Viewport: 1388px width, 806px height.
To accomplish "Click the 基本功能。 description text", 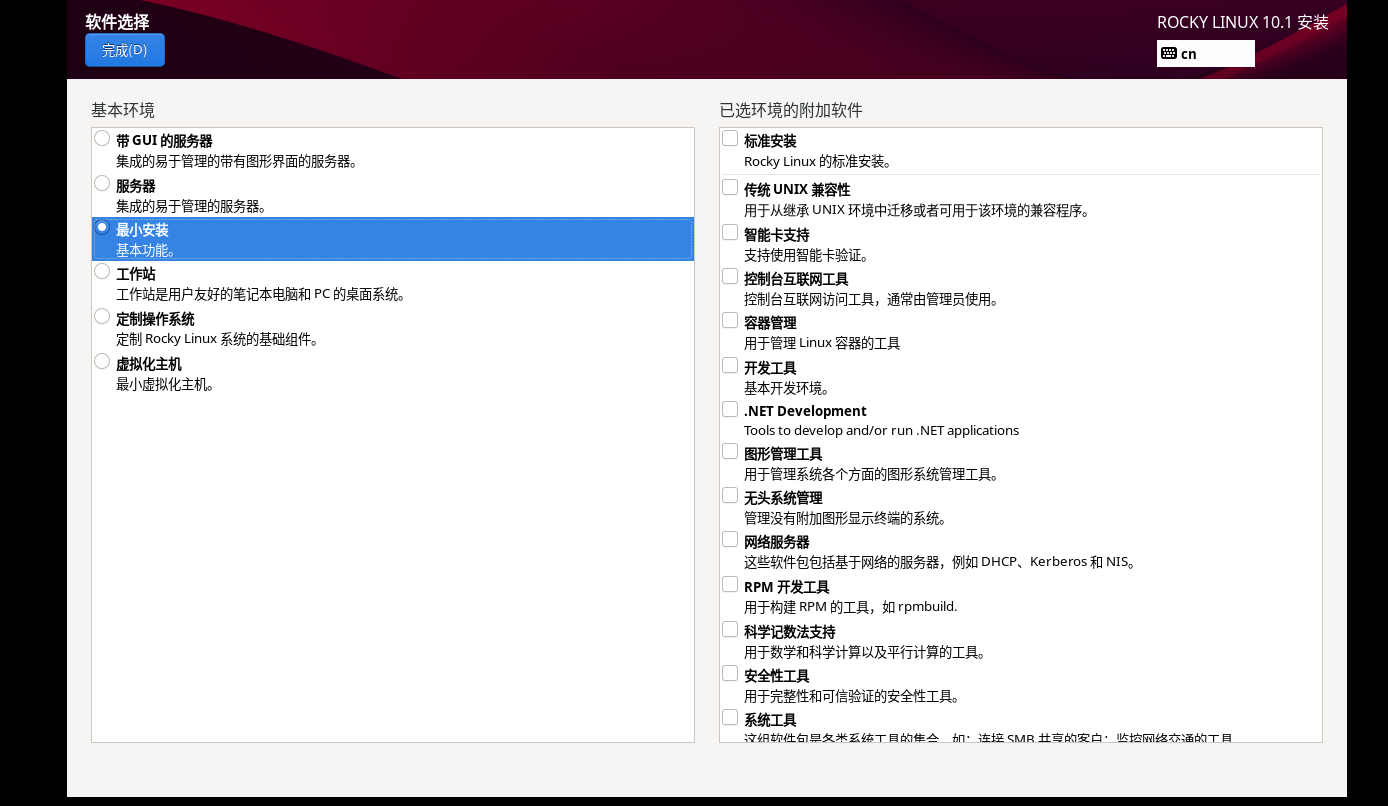I will 146,250.
